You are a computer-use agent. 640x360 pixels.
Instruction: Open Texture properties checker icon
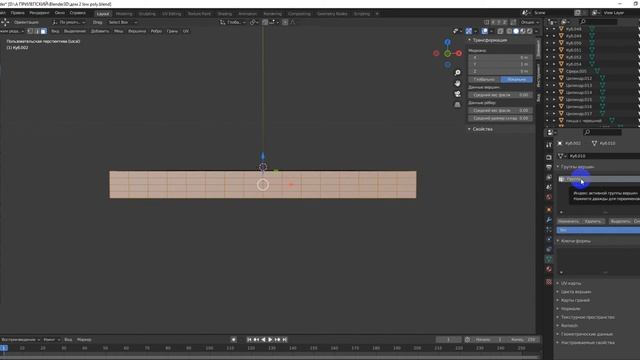(x=549, y=282)
